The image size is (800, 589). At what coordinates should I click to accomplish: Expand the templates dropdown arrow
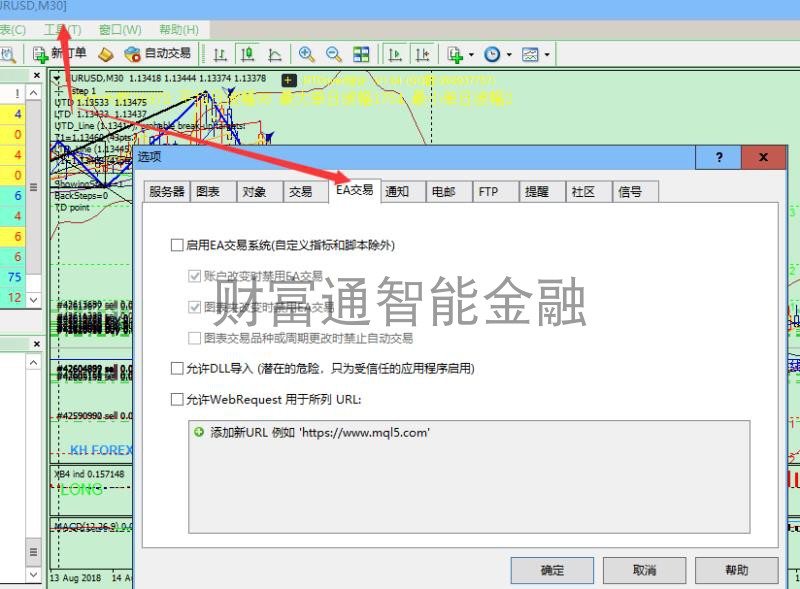[547, 54]
